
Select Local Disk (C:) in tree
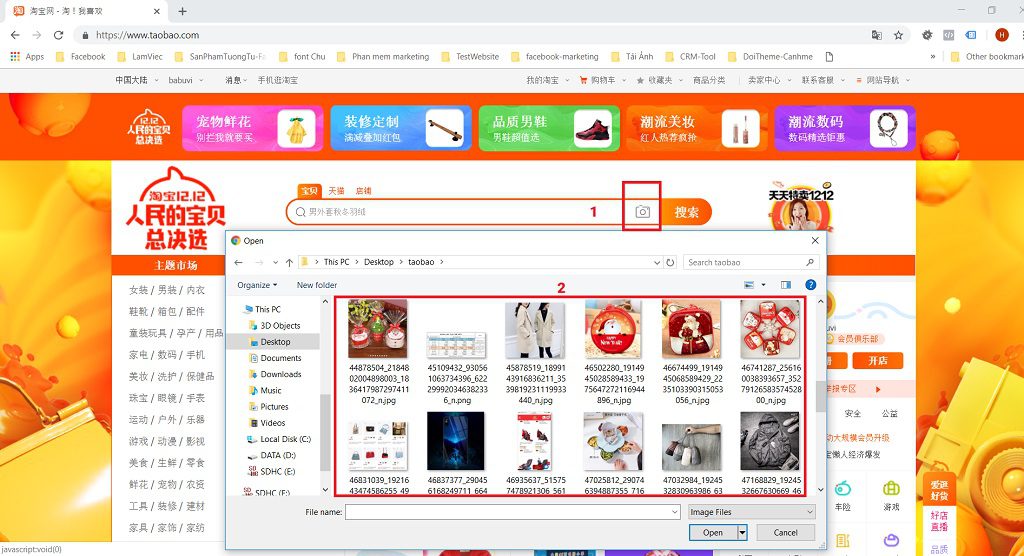coord(285,439)
